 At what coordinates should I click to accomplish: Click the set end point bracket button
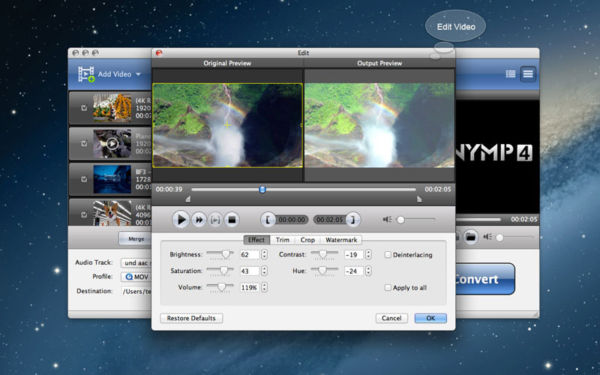pyautogui.click(x=353, y=220)
